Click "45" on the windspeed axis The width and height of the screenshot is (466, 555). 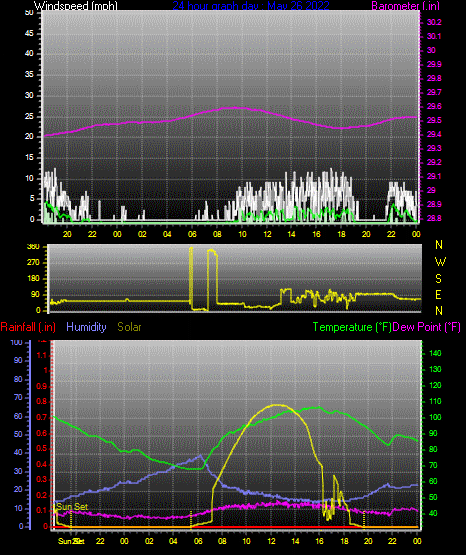(x=29, y=34)
